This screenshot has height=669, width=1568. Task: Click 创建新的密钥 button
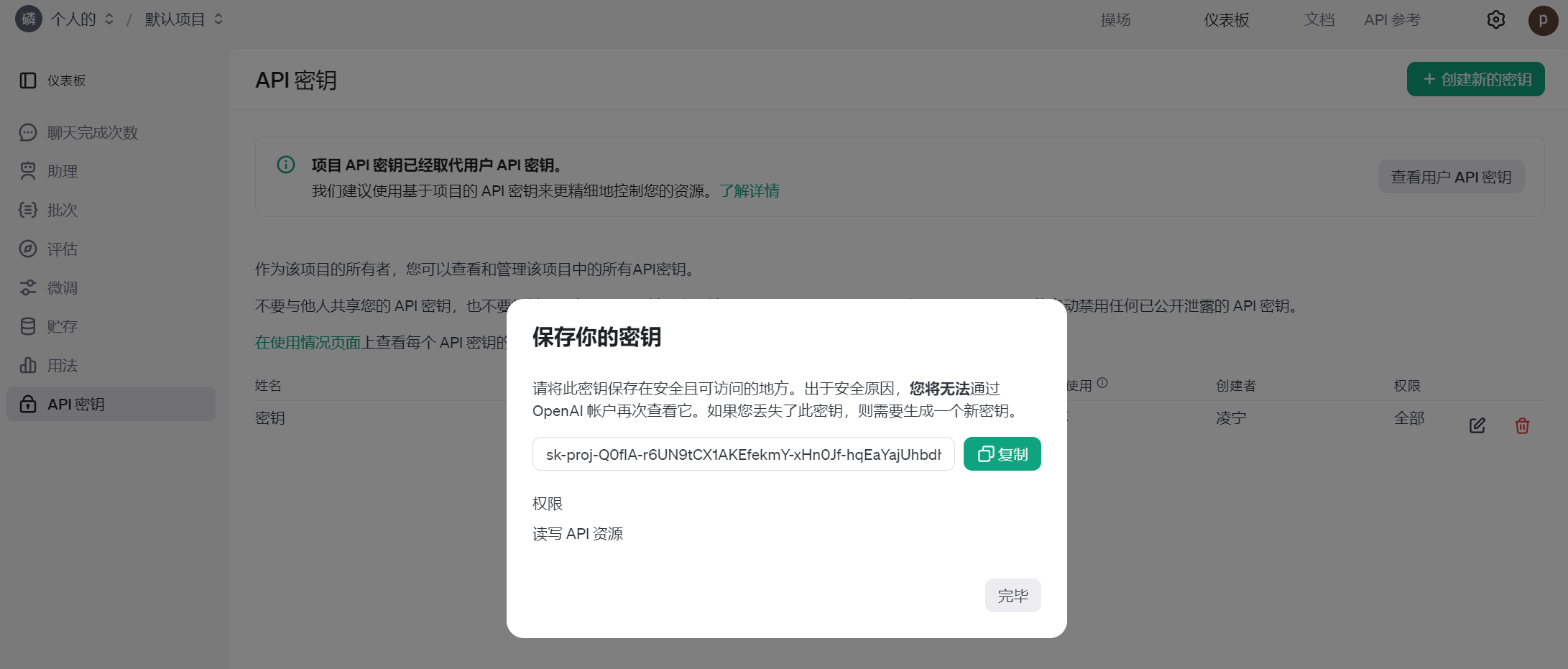click(1475, 79)
